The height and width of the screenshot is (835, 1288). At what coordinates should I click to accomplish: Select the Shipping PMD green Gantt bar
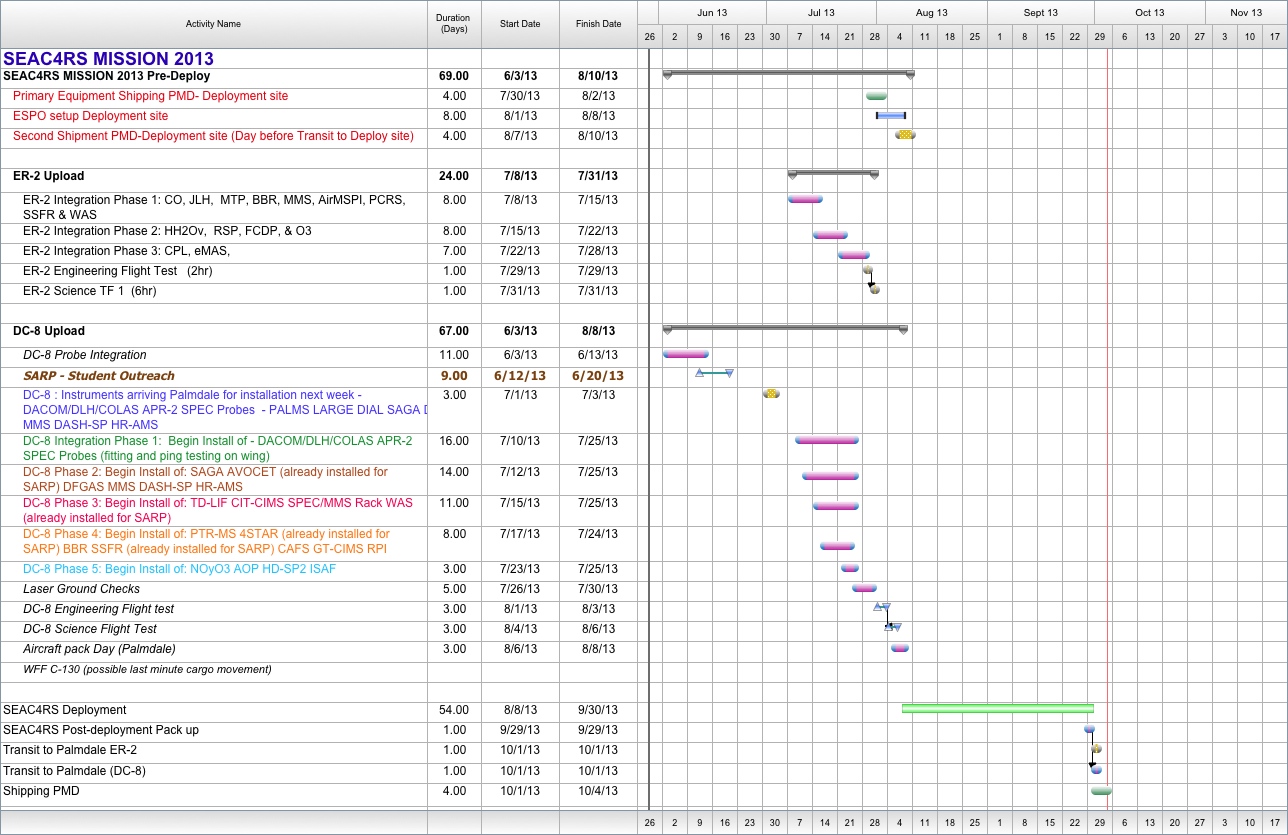coord(1101,791)
